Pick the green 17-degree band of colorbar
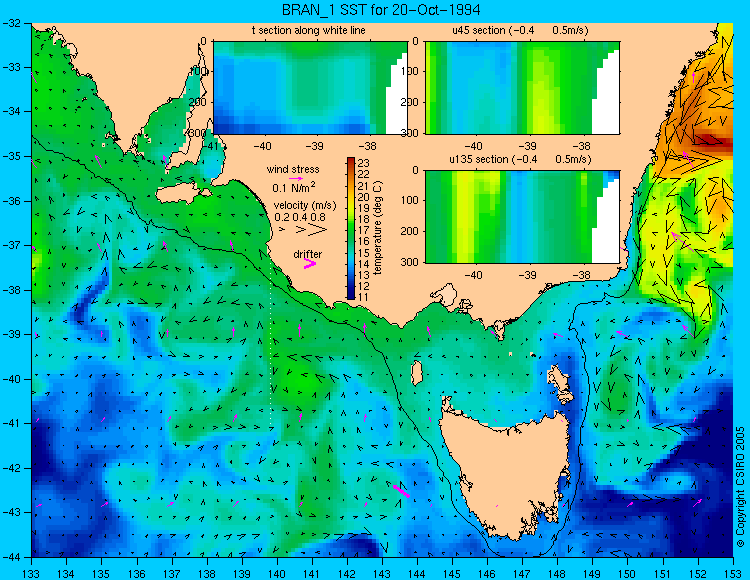Viewport: 750px width, 580px height. click(x=351, y=230)
